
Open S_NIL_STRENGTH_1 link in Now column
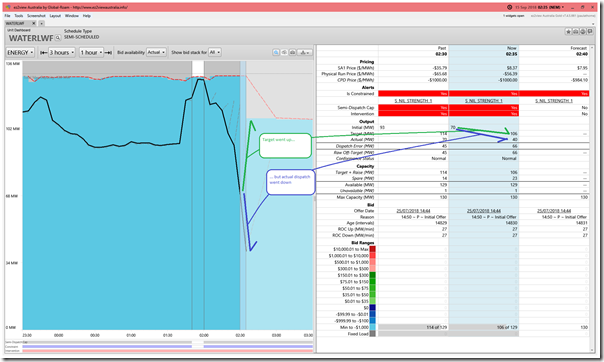pos(483,101)
